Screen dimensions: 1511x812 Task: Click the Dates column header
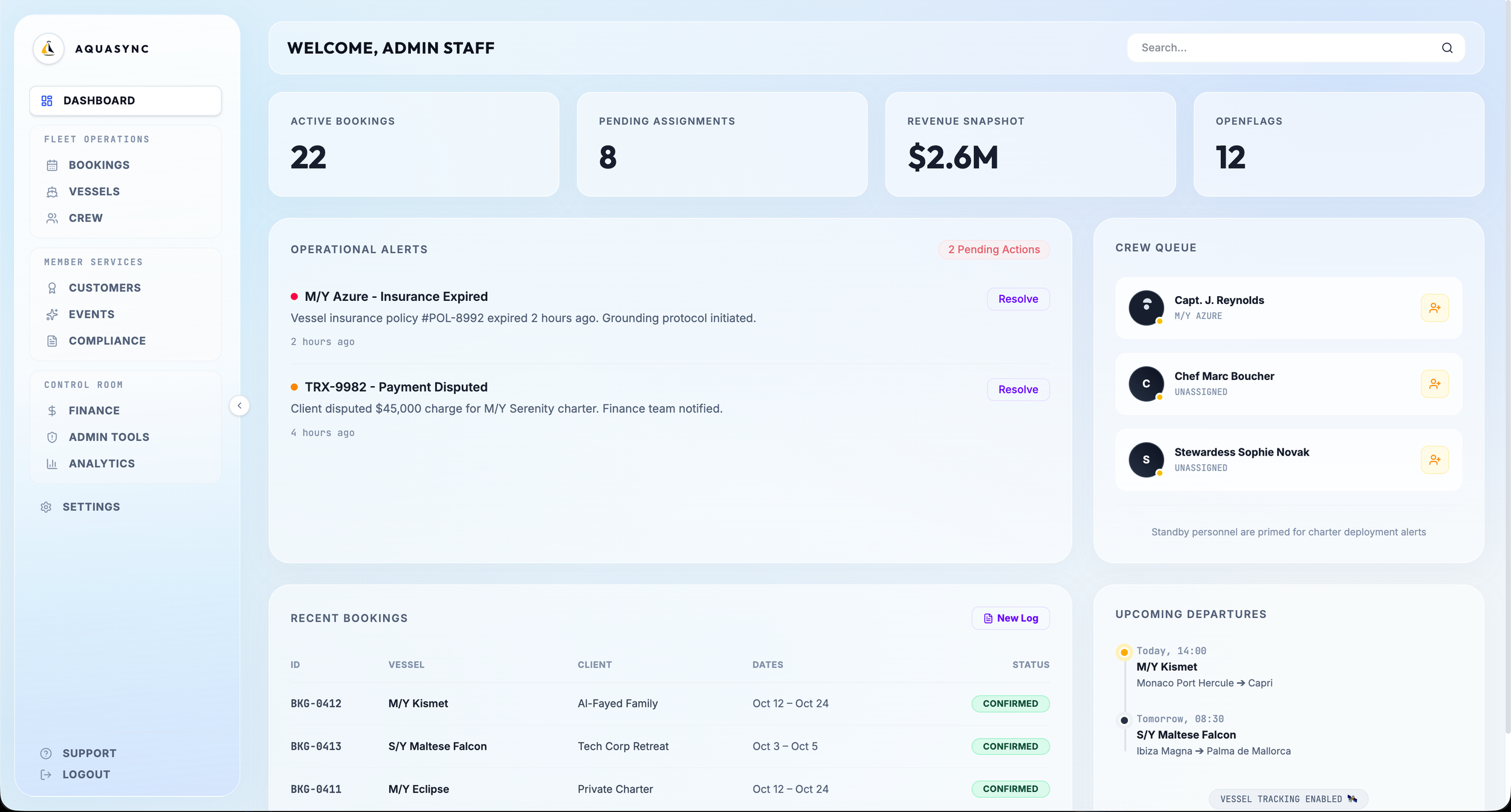768,665
